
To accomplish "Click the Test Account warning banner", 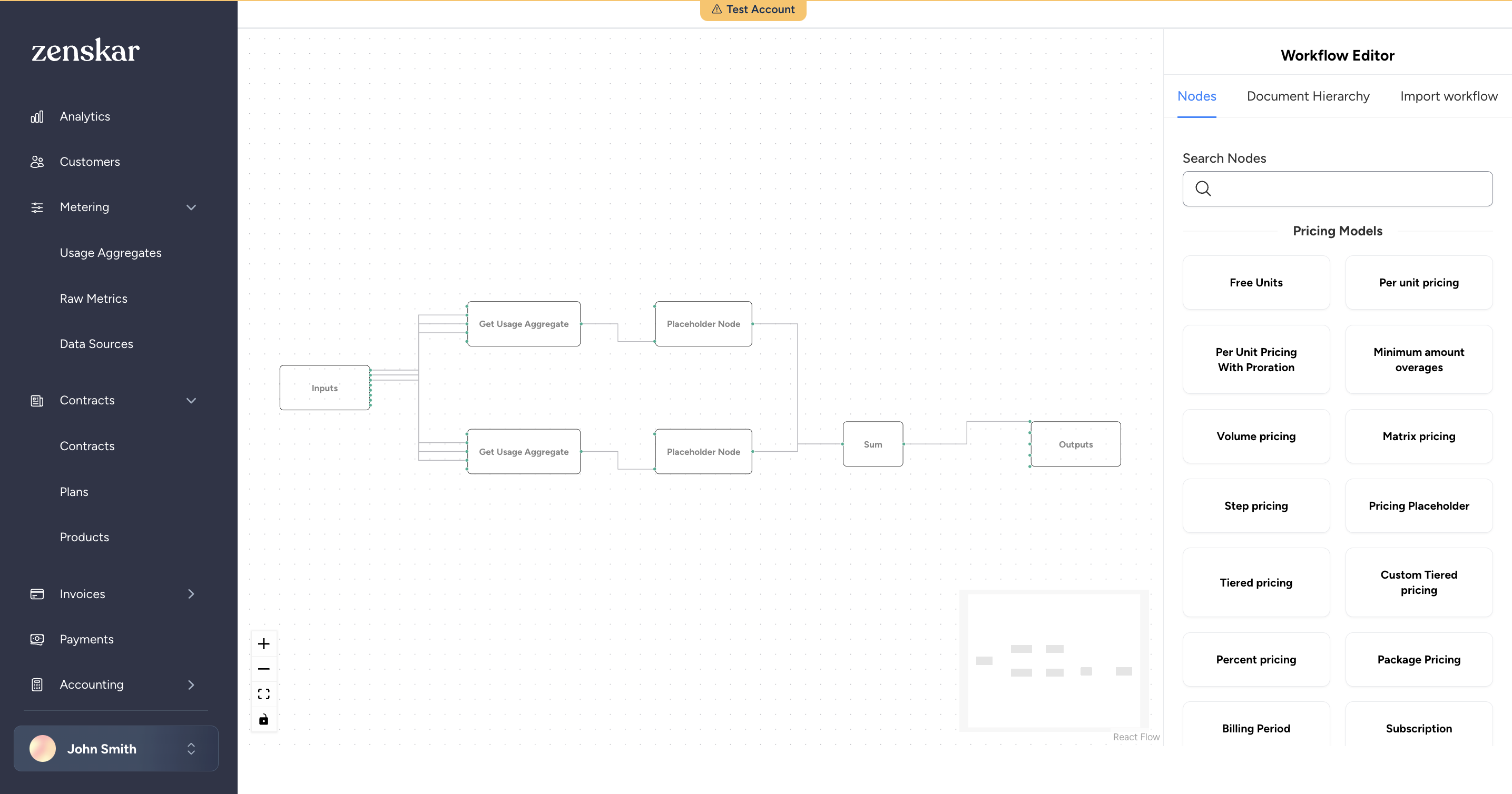I will pos(753,9).
